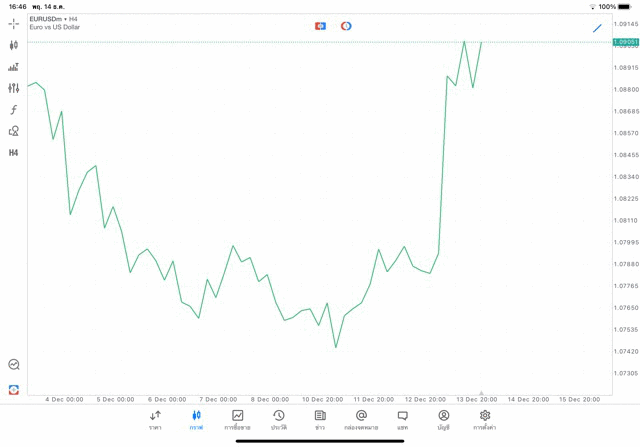The height and width of the screenshot is (447, 640).
Task: Open the ข่าว news tab
Action: point(320,420)
